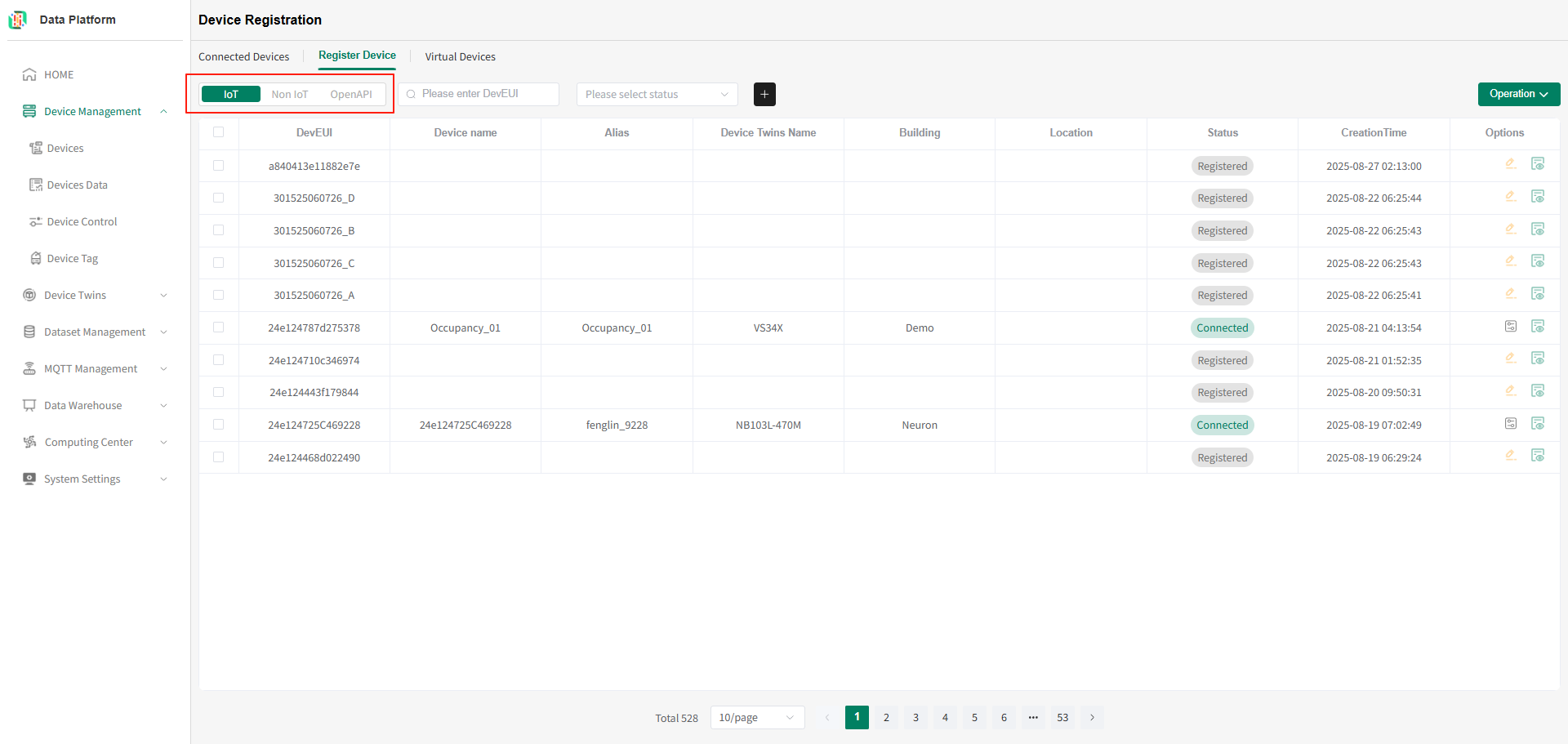Image resolution: width=1568 pixels, height=744 pixels.
Task: Tick the checkbox for 301525060726_D
Action: (x=218, y=198)
